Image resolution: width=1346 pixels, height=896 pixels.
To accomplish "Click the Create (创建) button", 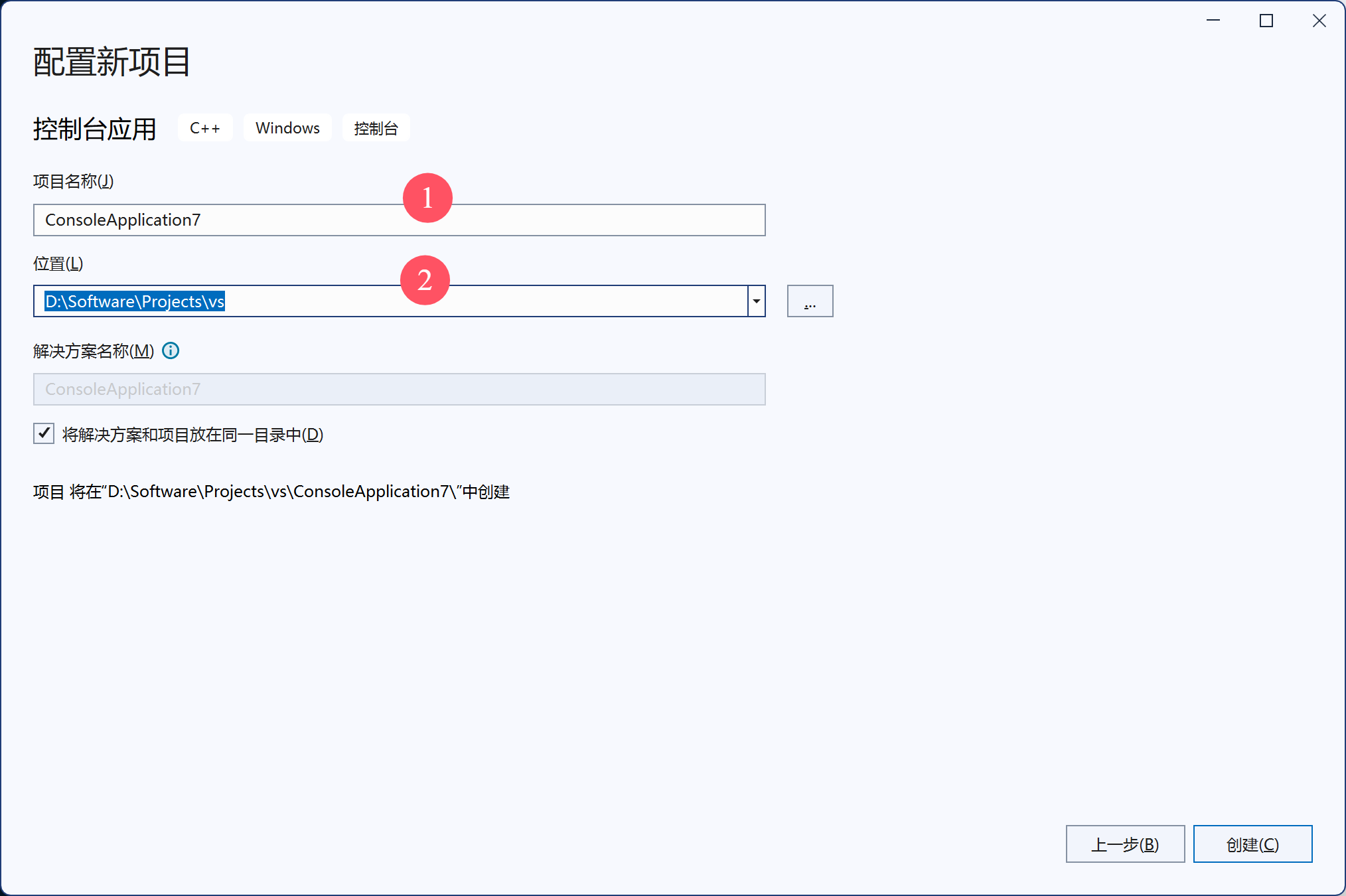I will coord(1252,844).
